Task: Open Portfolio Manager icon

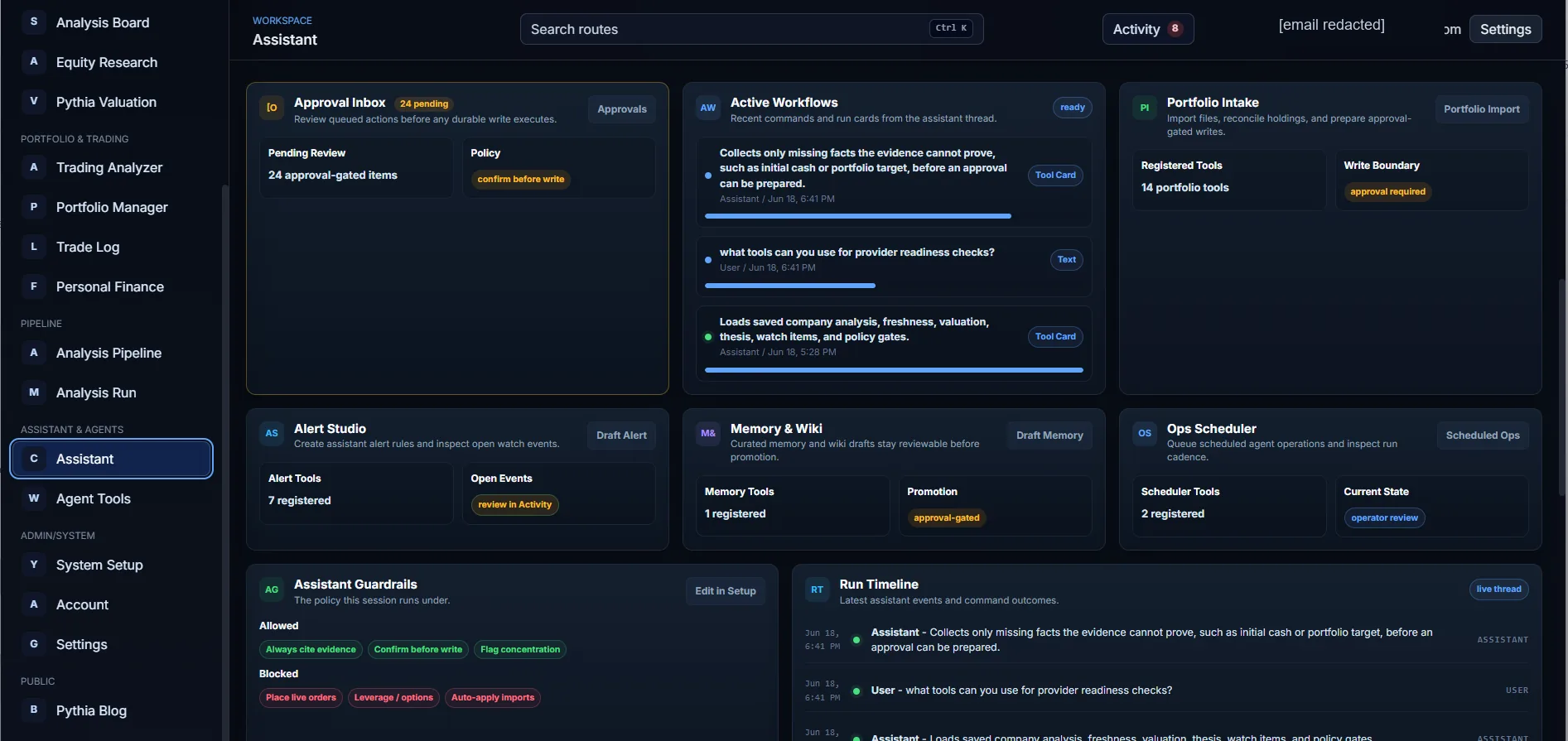Action: click(34, 207)
